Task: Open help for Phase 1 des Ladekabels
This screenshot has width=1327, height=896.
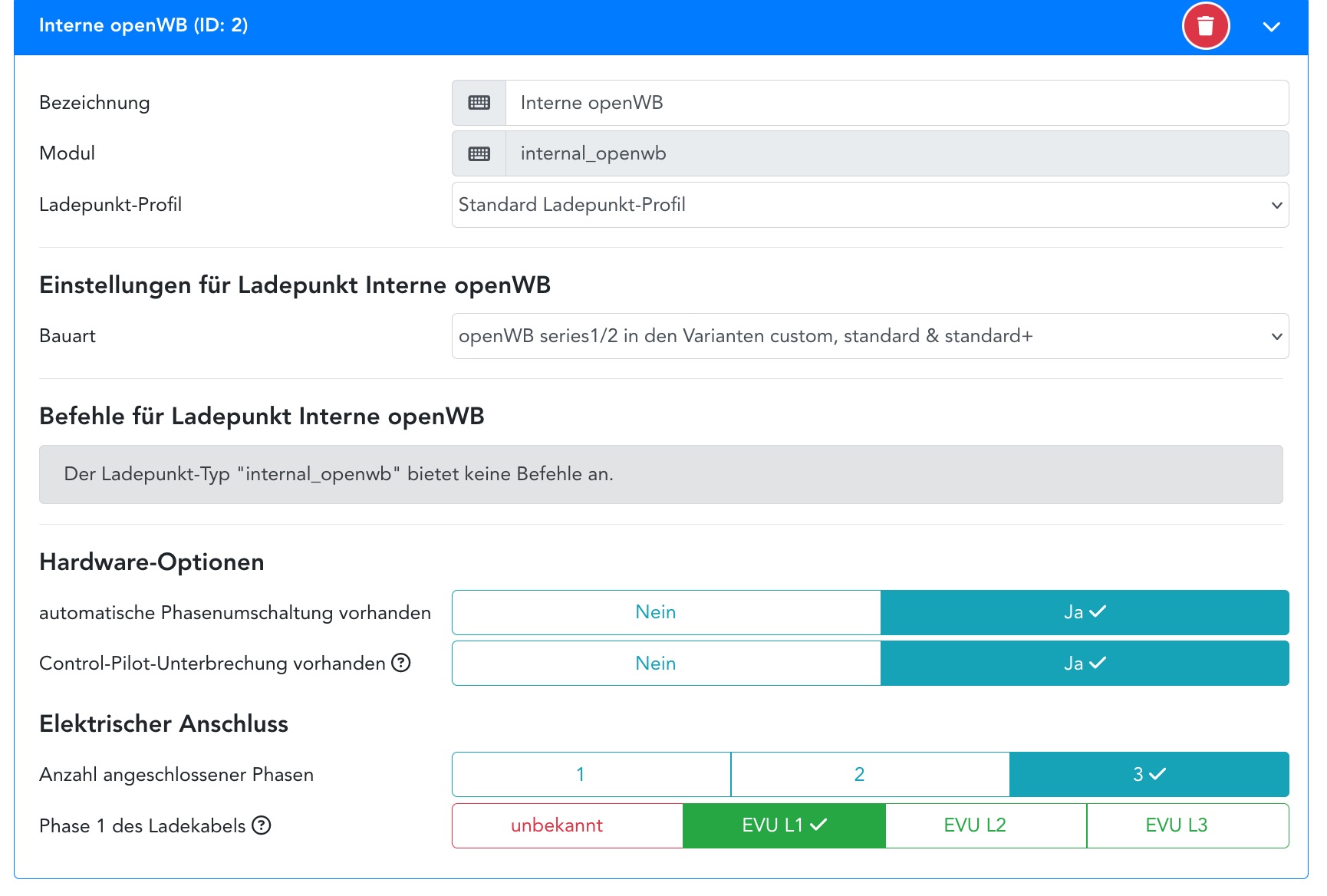Action: pyautogui.click(x=262, y=825)
